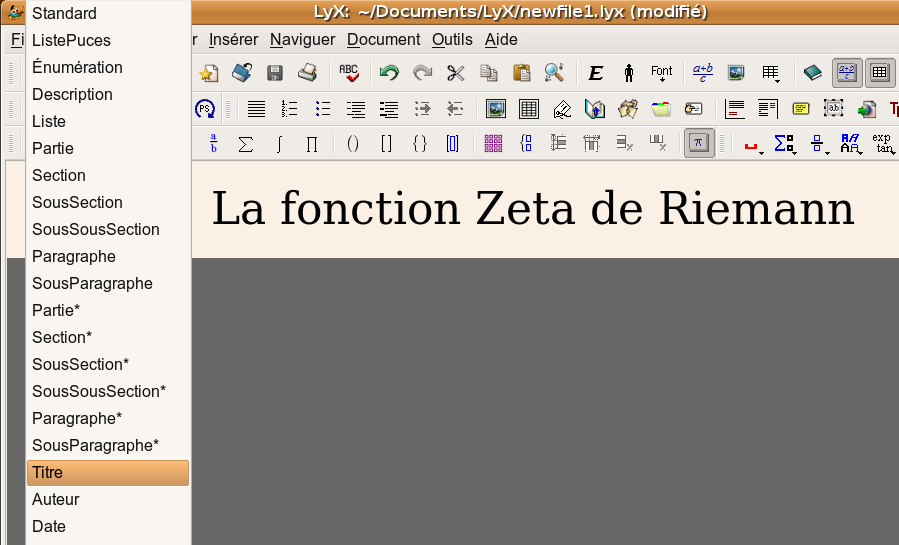The width and height of the screenshot is (899, 545).
Task: Insert an integral symbol
Action: tap(279, 144)
